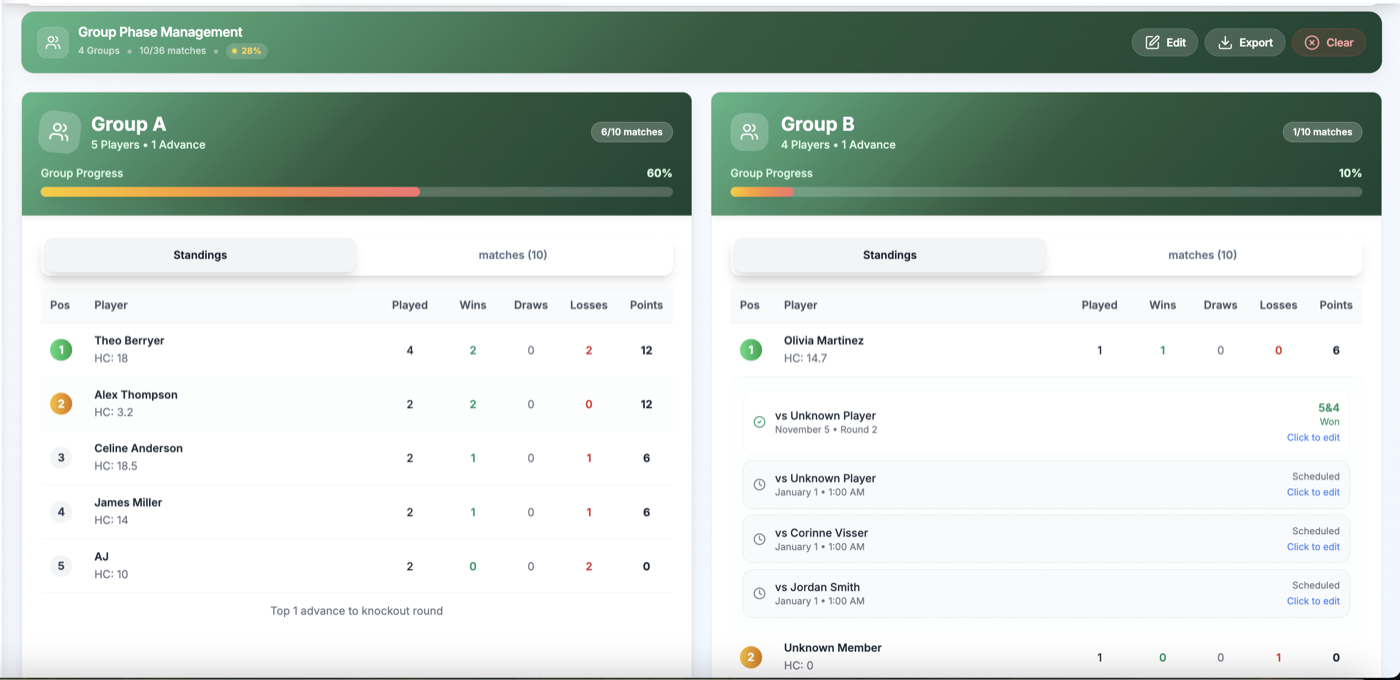The width and height of the screenshot is (1400, 680).
Task: Click the 28% progress badge in header
Action: (x=246, y=50)
